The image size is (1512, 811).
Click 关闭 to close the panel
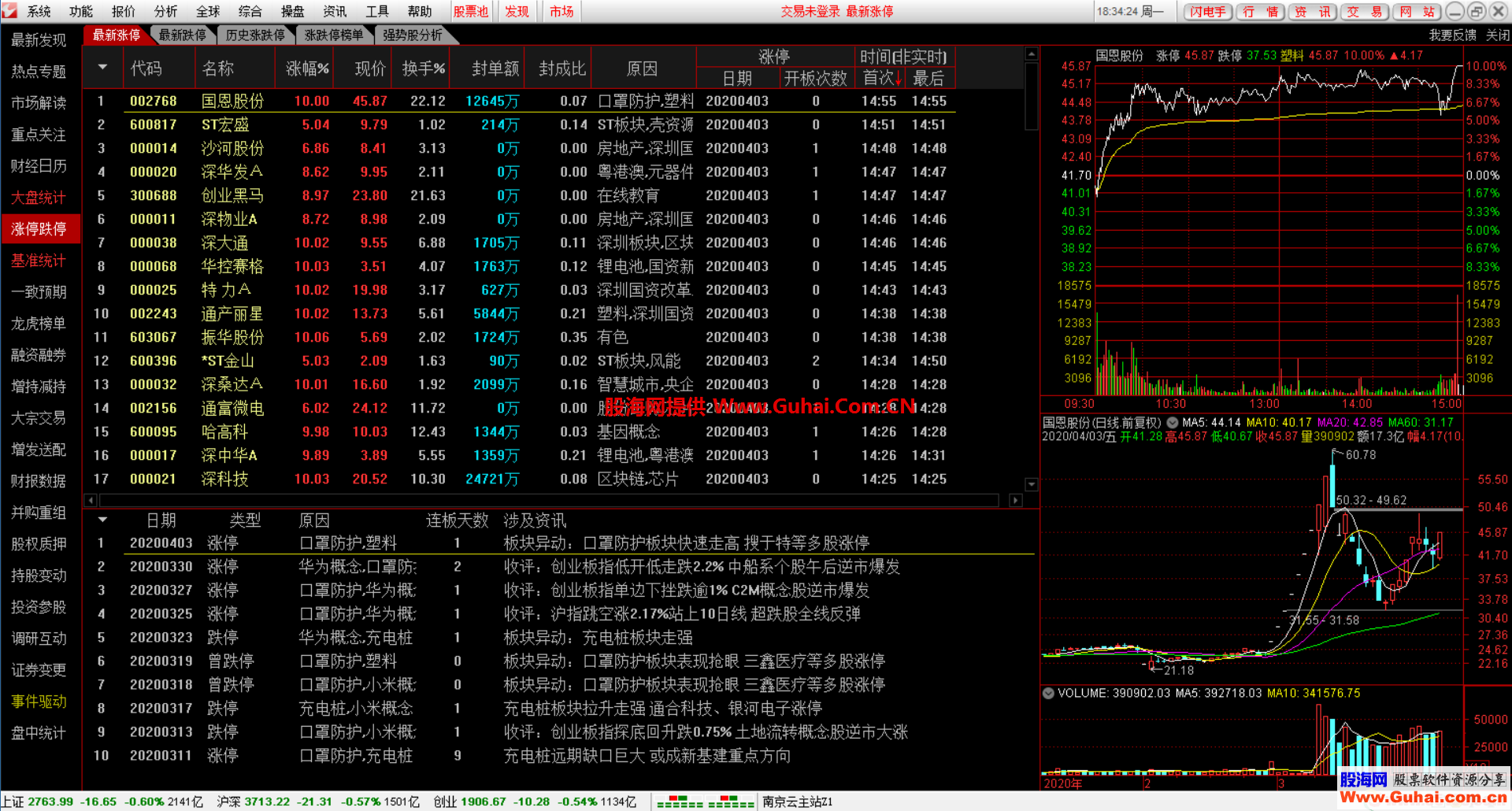pyautogui.click(x=1497, y=35)
